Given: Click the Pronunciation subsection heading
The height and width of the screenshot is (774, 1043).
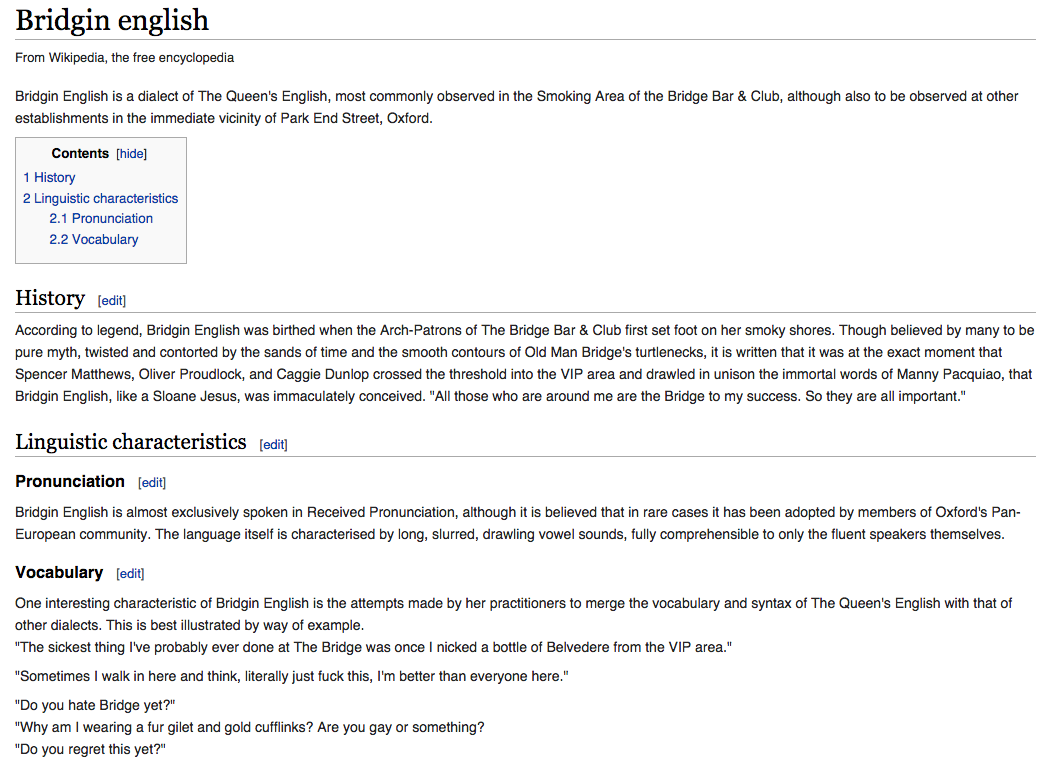Looking at the screenshot, I should coord(70,481).
